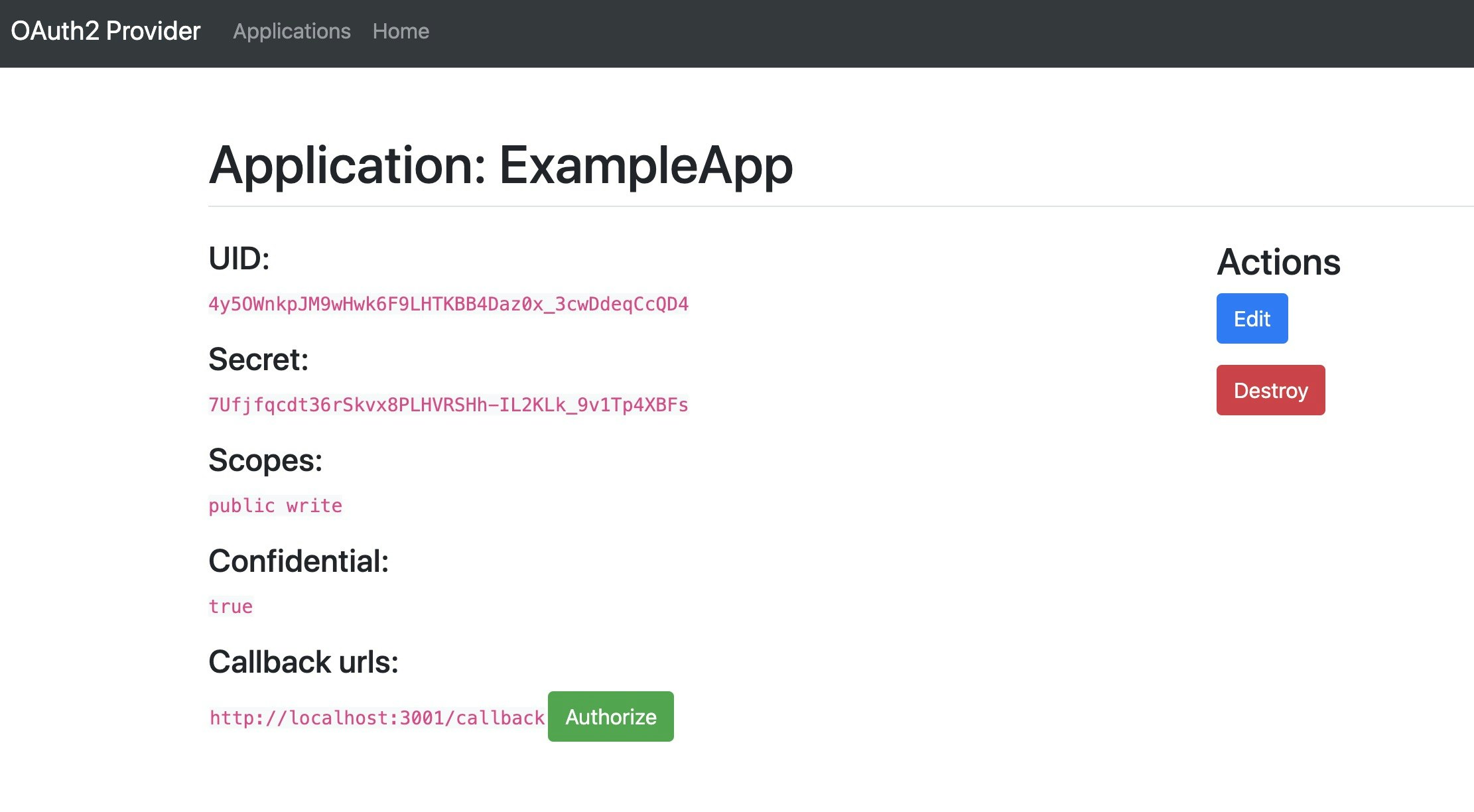Click the red Destroy button
The width and height of the screenshot is (1474, 812).
(x=1270, y=390)
